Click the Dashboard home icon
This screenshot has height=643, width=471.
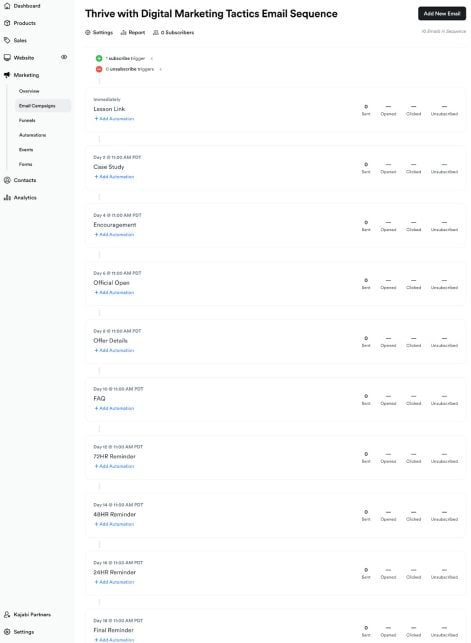point(7,6)
